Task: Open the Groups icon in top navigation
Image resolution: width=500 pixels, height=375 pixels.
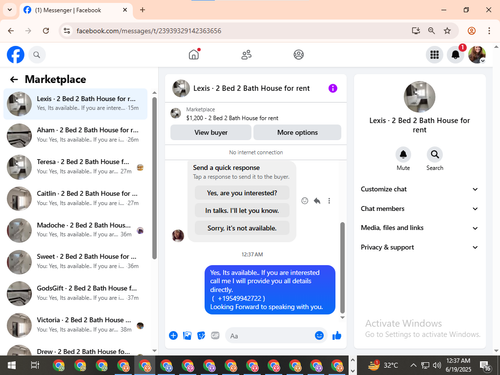Action: coord(298,55)
